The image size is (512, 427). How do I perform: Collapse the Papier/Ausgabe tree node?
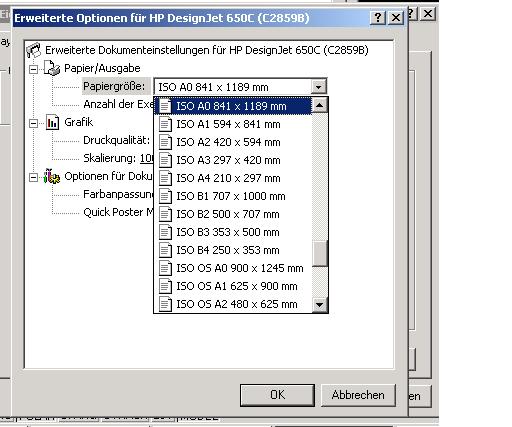33,69
